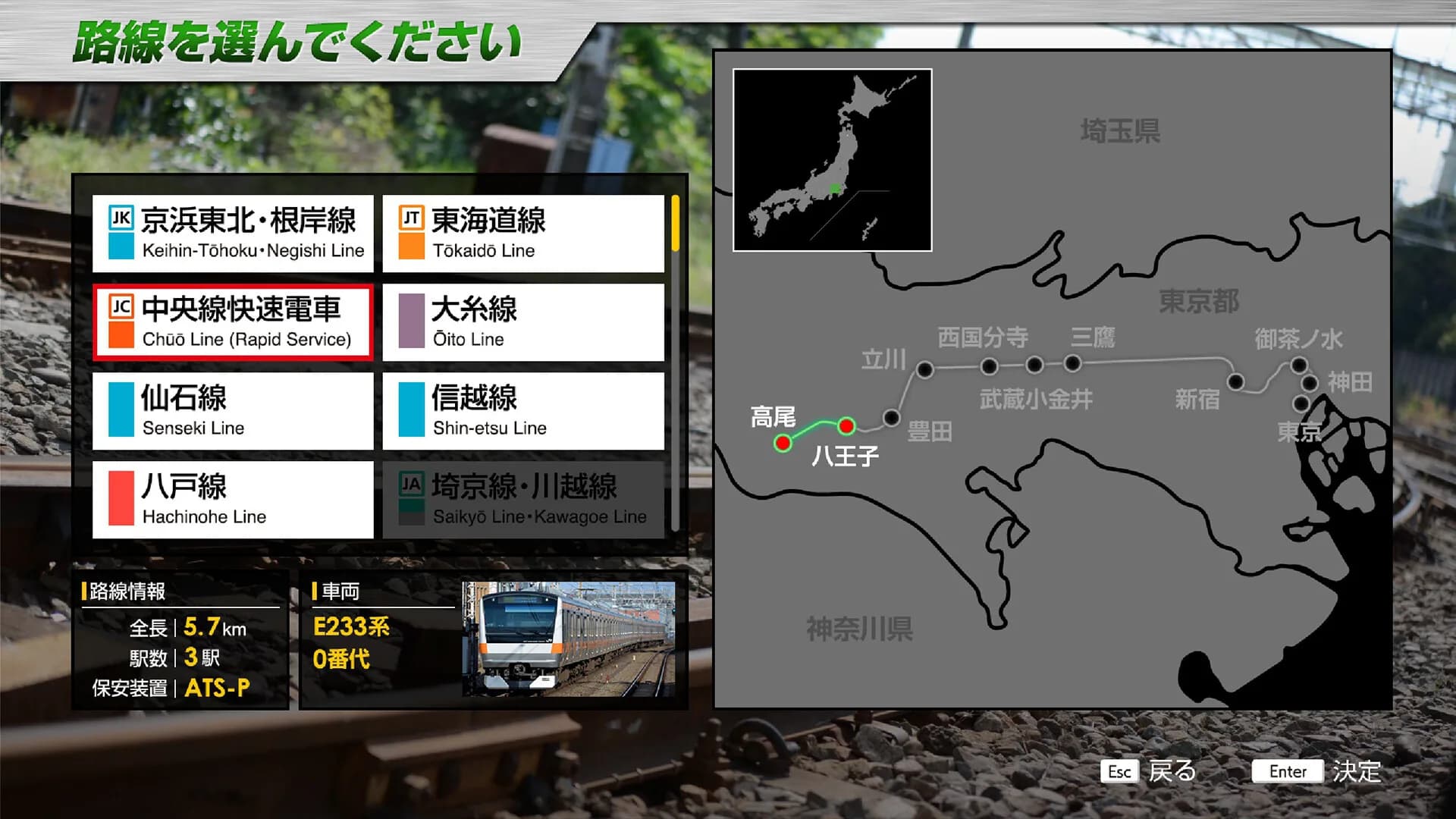
Task: Click the purple Ōito Line color swatch
Action: click(x=412, y=321)
